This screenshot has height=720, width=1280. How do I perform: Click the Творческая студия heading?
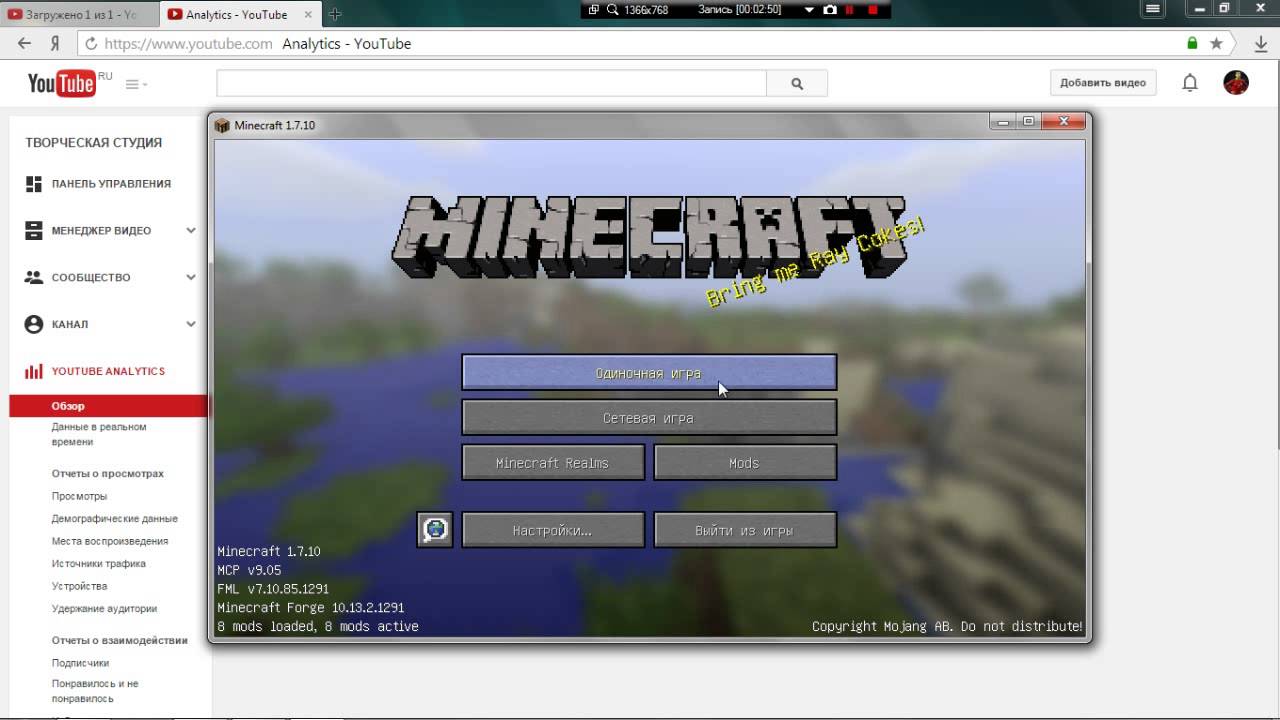(94, 143)
